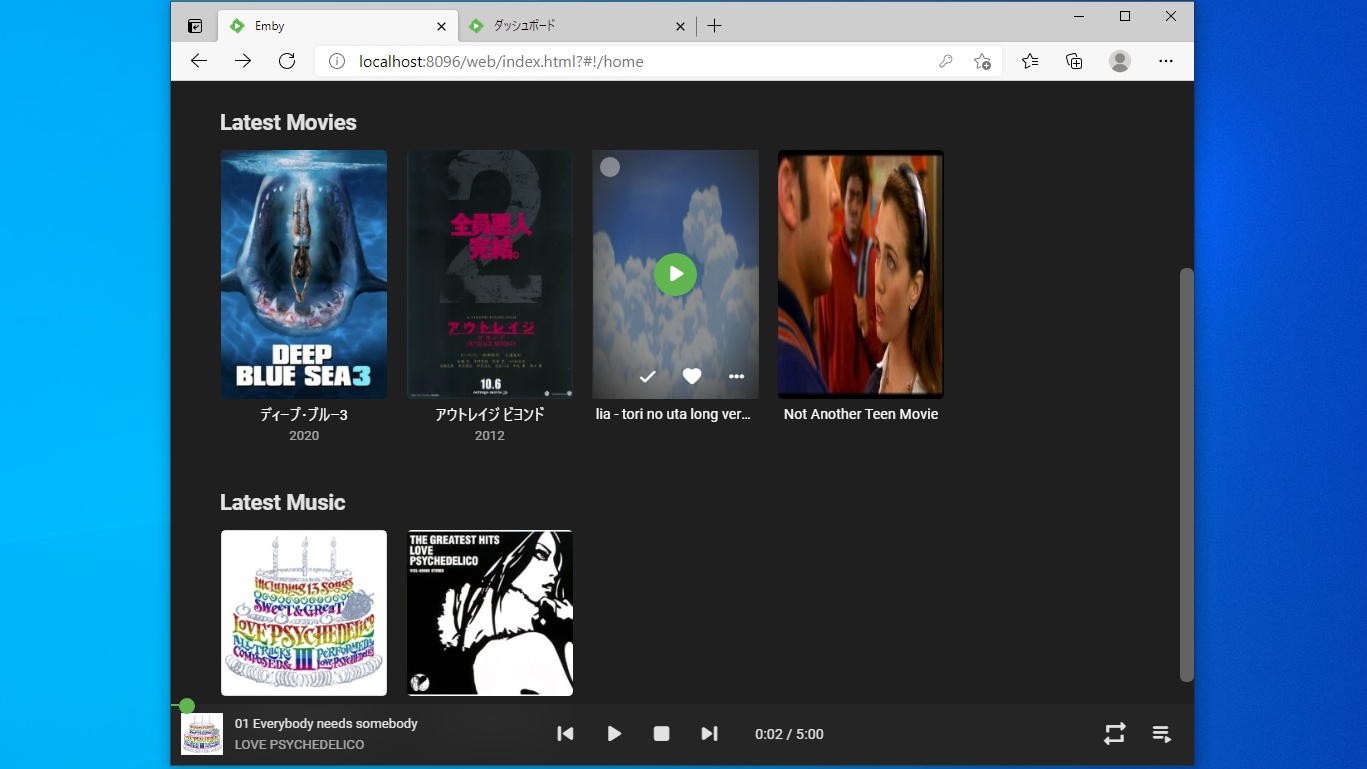
Task: Select the lia - tori no uta card circle
Action: tap(610, 167)
